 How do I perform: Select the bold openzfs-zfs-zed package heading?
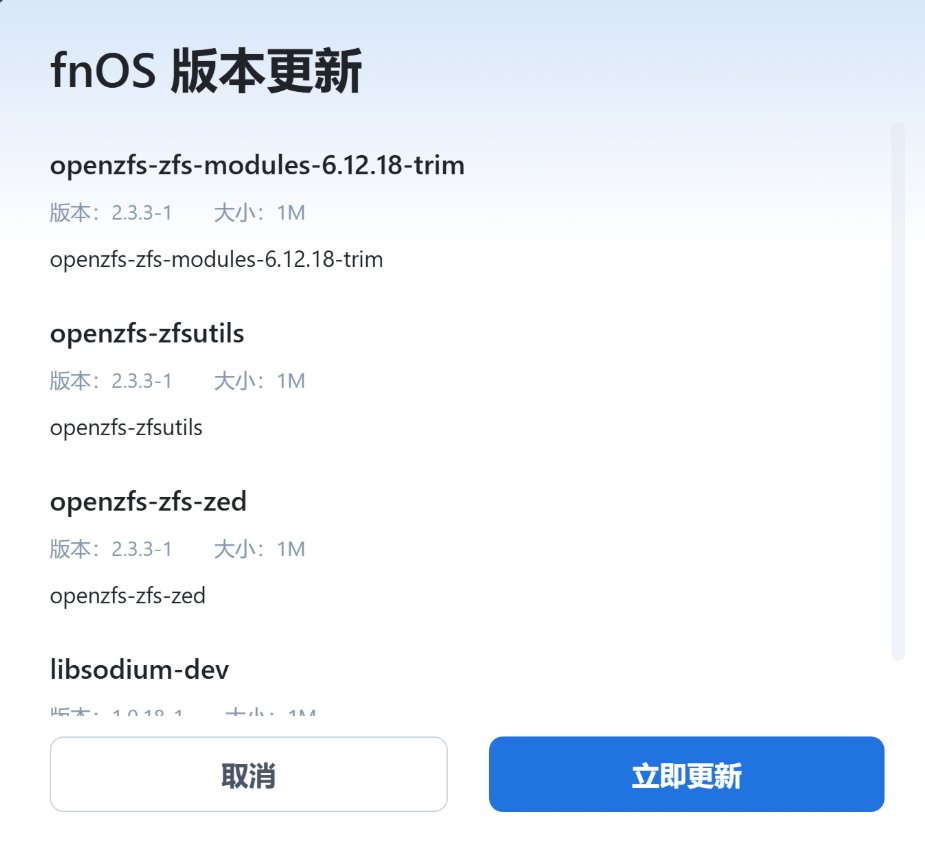[148, 501]
